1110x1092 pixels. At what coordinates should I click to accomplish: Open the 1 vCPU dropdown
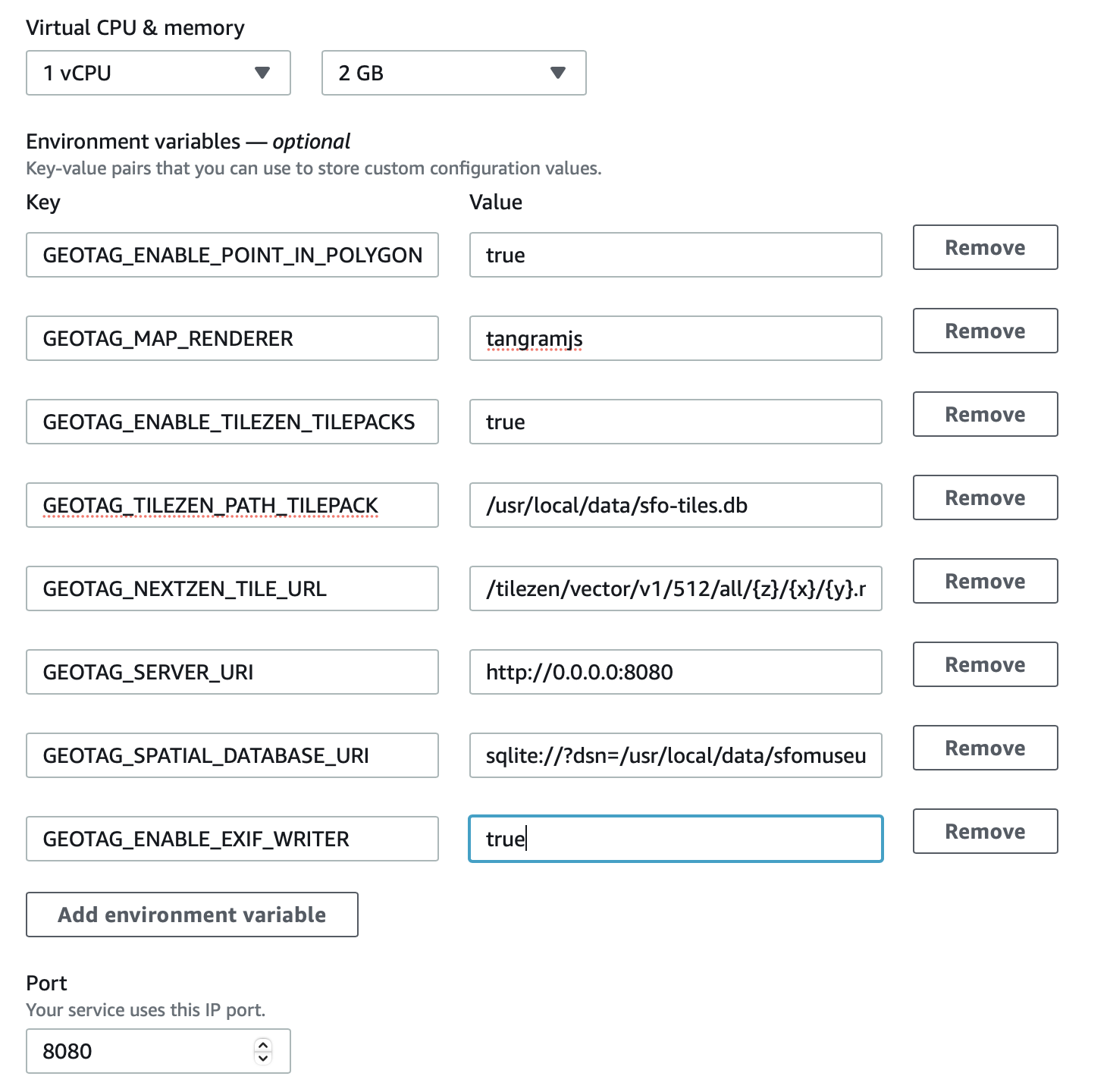[158, 73]
